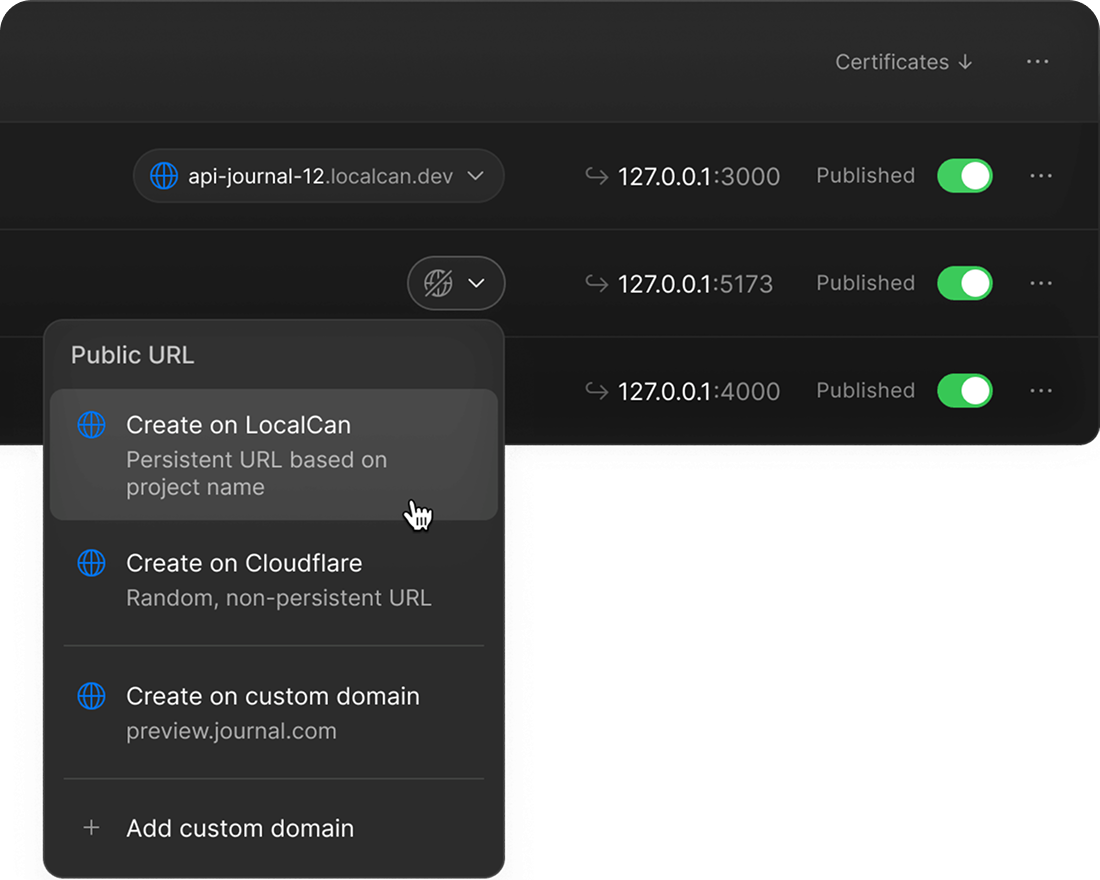The image size is (1100, 880).
Task: Open more options for the port 4000 row
Action: pyautogui.click(x=1040, y=391)
